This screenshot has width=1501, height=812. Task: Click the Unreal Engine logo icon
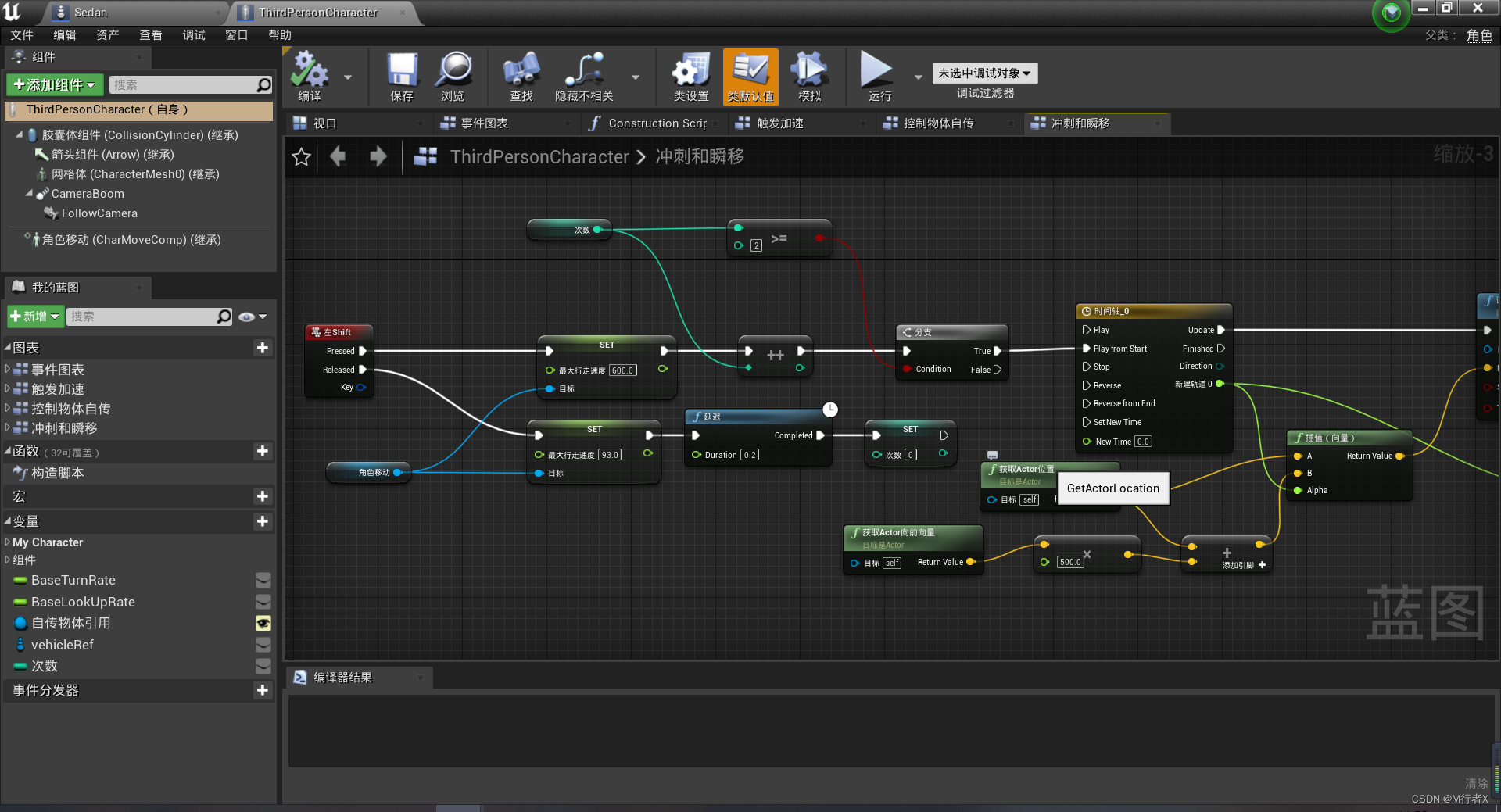pyautogui.click(x=12, y=11)
